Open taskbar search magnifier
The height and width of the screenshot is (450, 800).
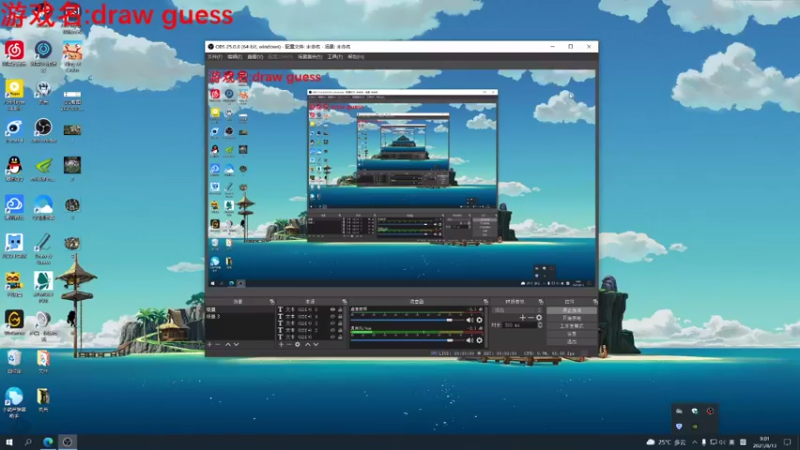pyautogui.click(x=28, y=442)
